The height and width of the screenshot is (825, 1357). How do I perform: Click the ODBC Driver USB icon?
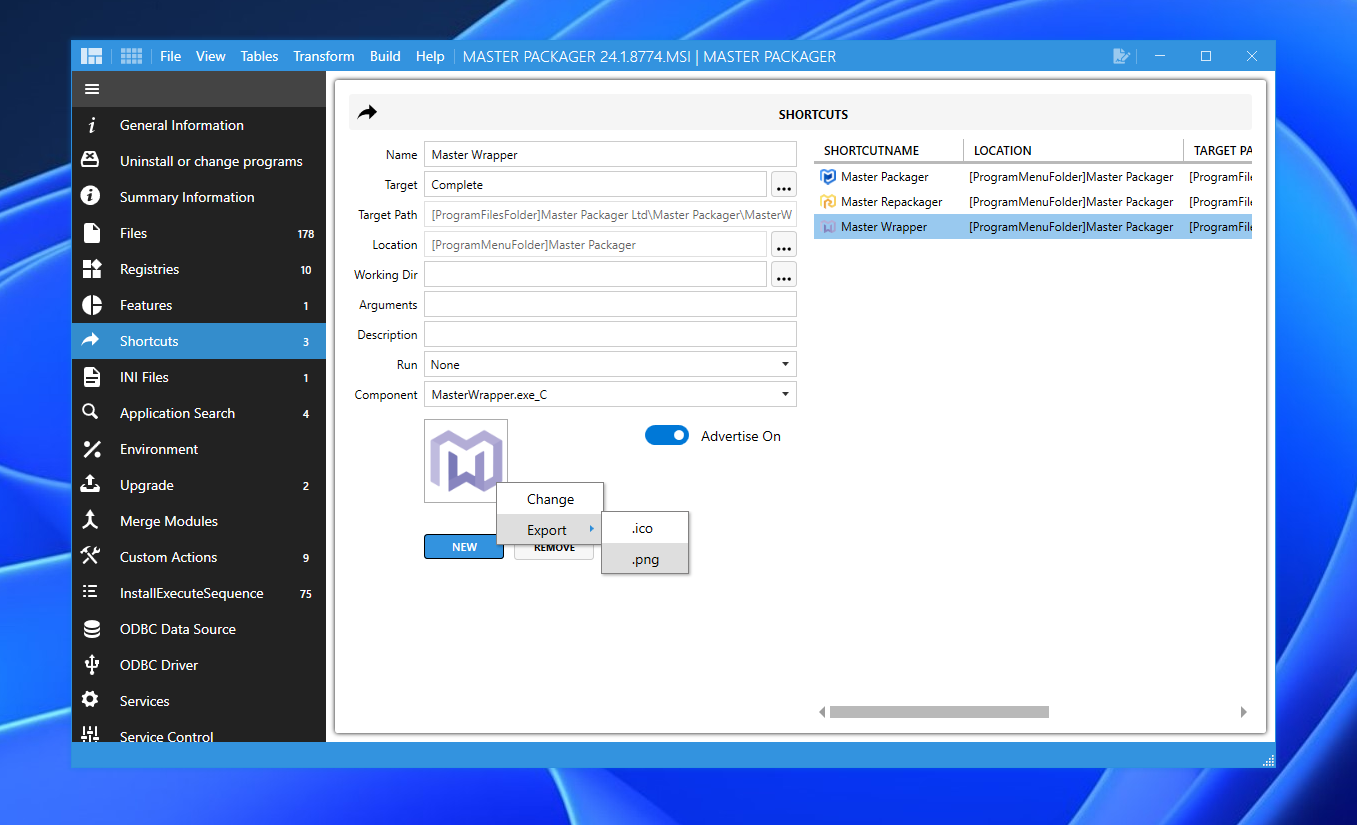[x=91, y=665]
